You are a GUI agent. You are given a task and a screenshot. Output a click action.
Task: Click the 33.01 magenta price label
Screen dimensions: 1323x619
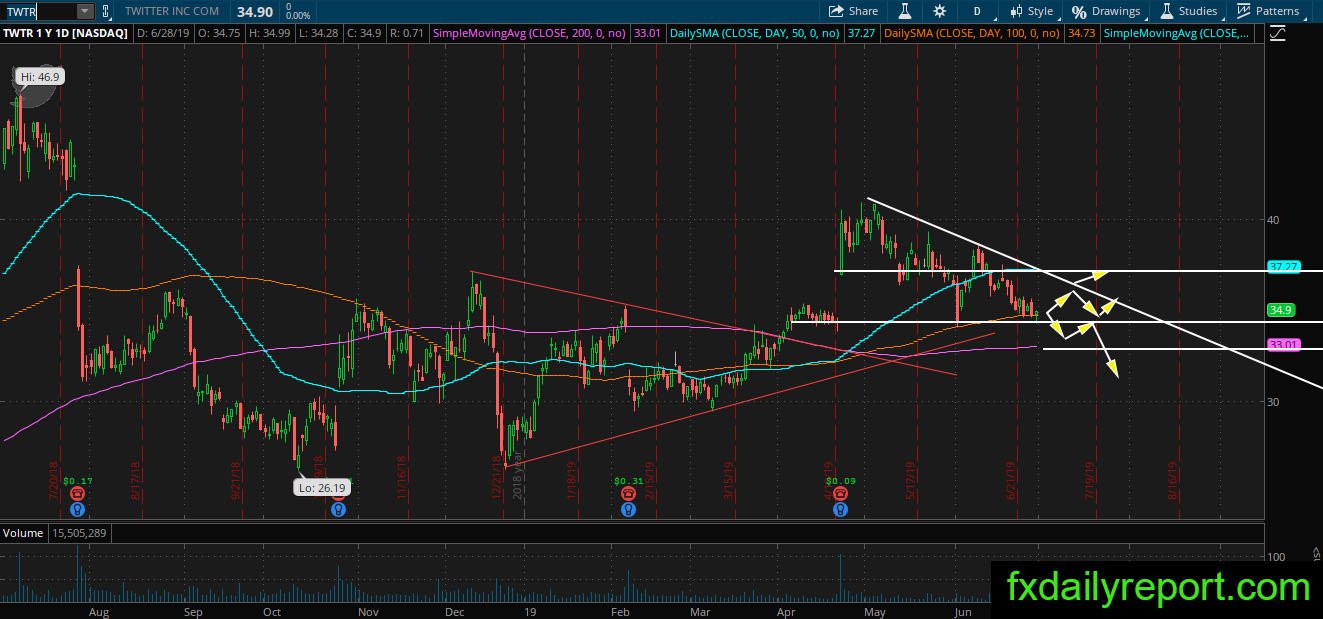tap(1282, 344)
